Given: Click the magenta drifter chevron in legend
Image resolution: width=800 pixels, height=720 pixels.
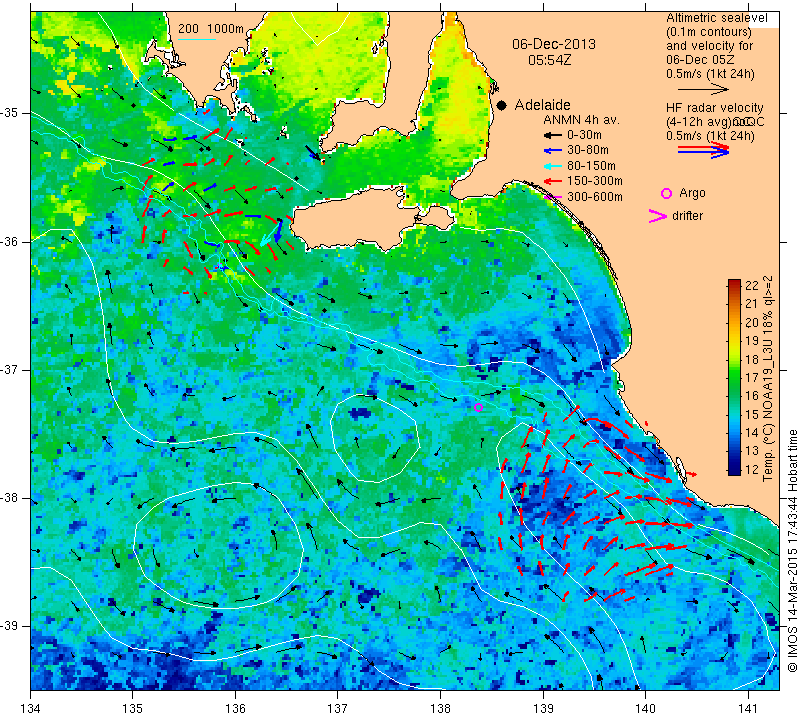Looking at the screenshot, I should point(658,216).
